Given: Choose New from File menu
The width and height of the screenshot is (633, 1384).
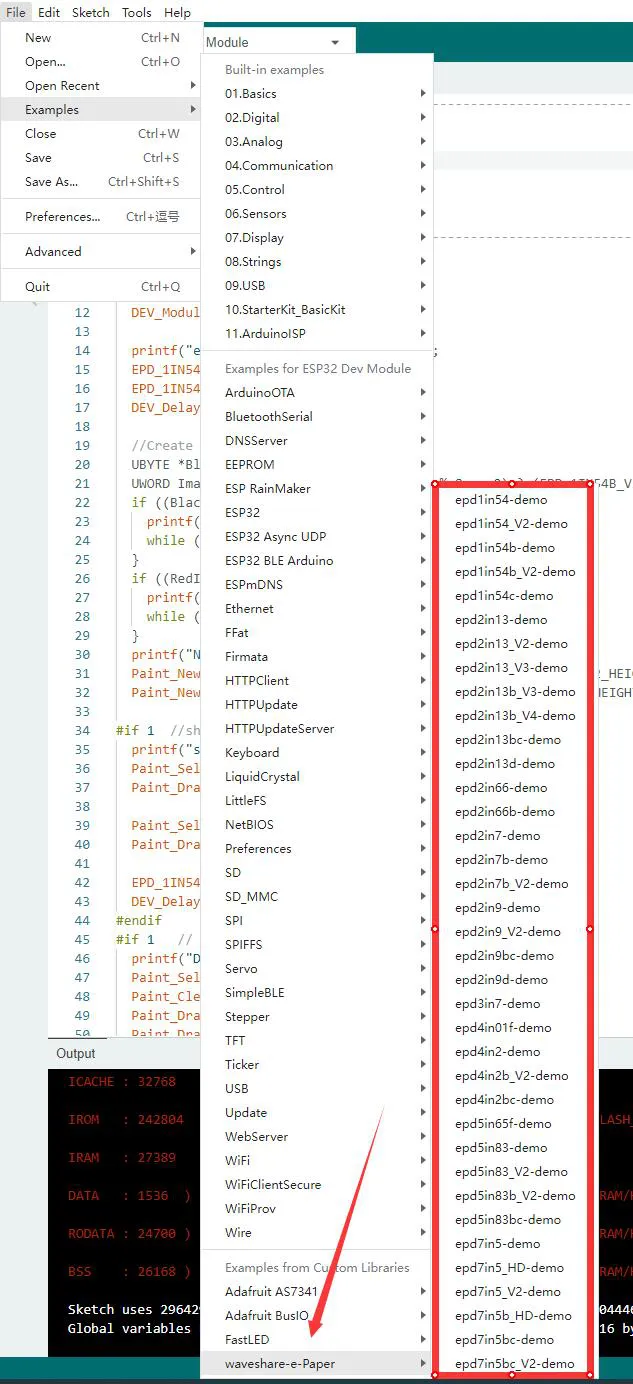Looking at the screenshot, I should click(x=101, y=38).
